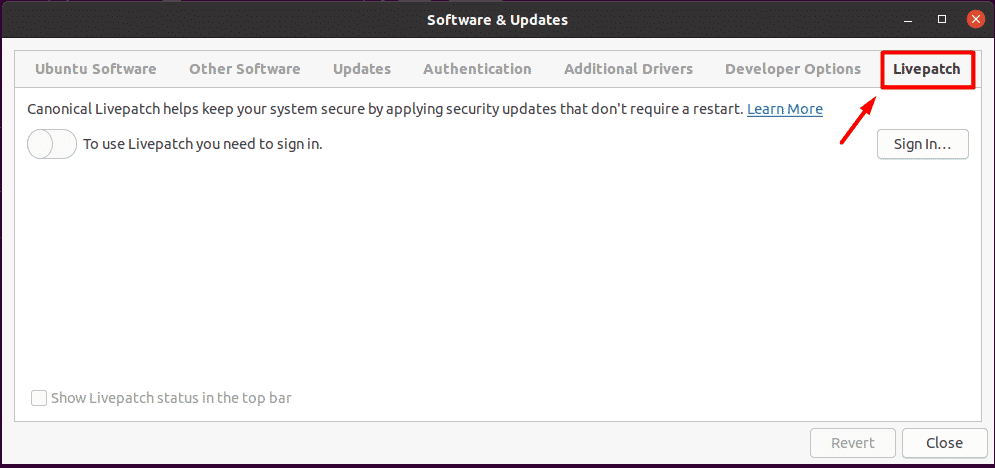
Task: Click the Sign In… button
Action: 923,144
